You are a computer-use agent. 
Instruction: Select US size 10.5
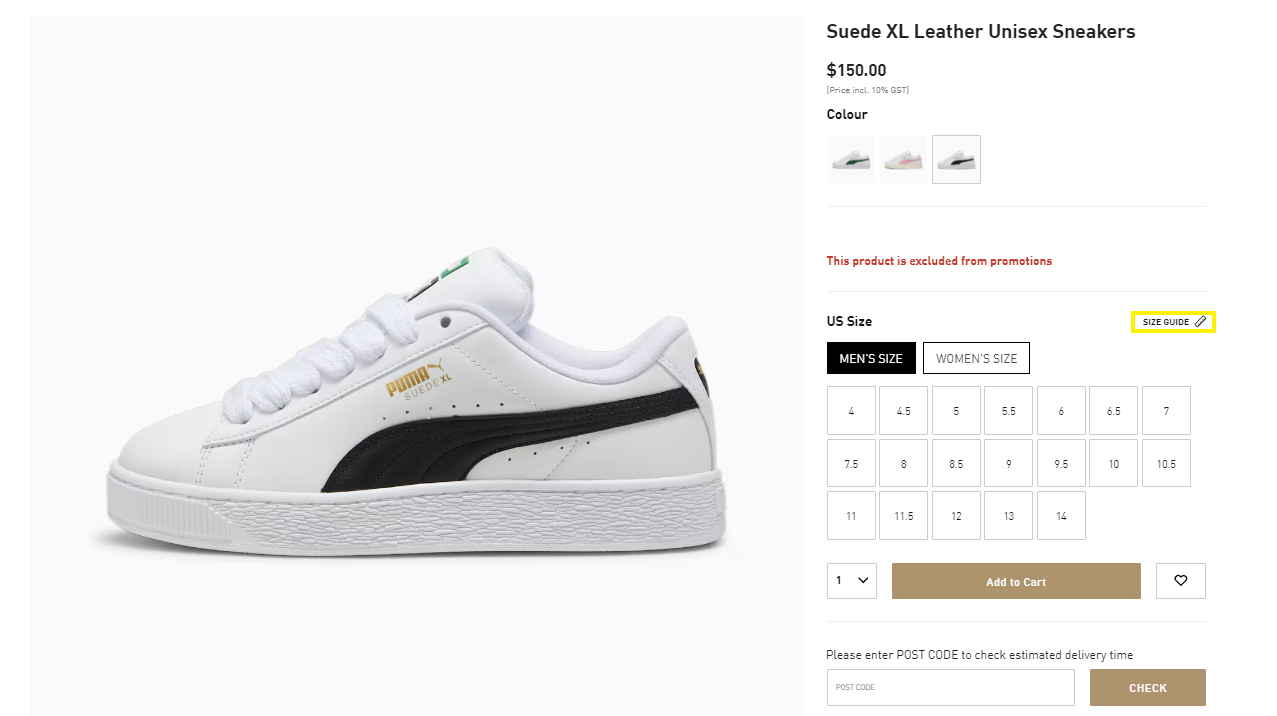tap(1166, 463)
